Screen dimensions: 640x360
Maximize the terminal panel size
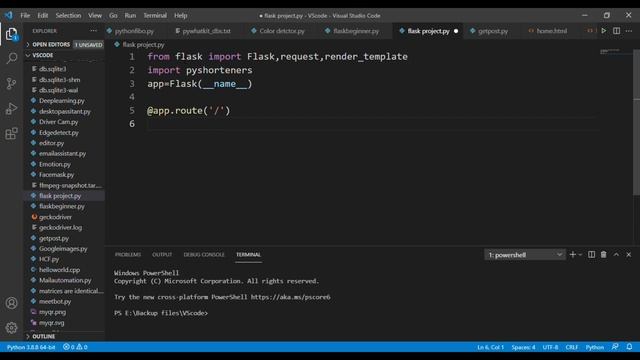tap(616, 255)
